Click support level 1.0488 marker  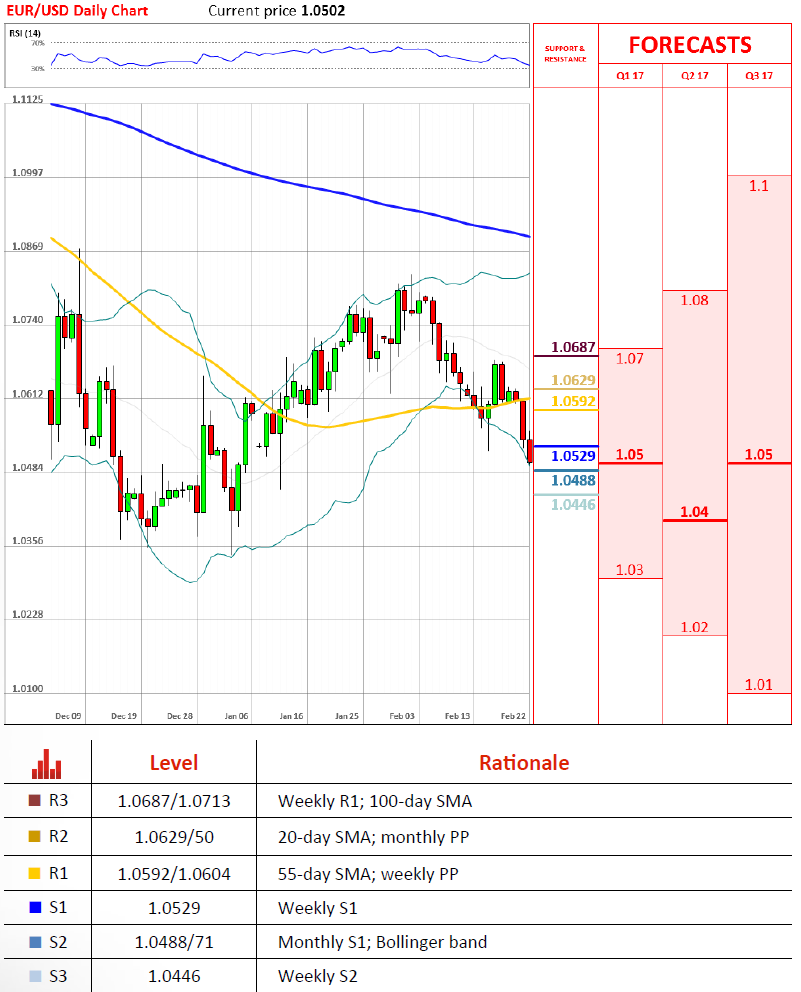573,480
